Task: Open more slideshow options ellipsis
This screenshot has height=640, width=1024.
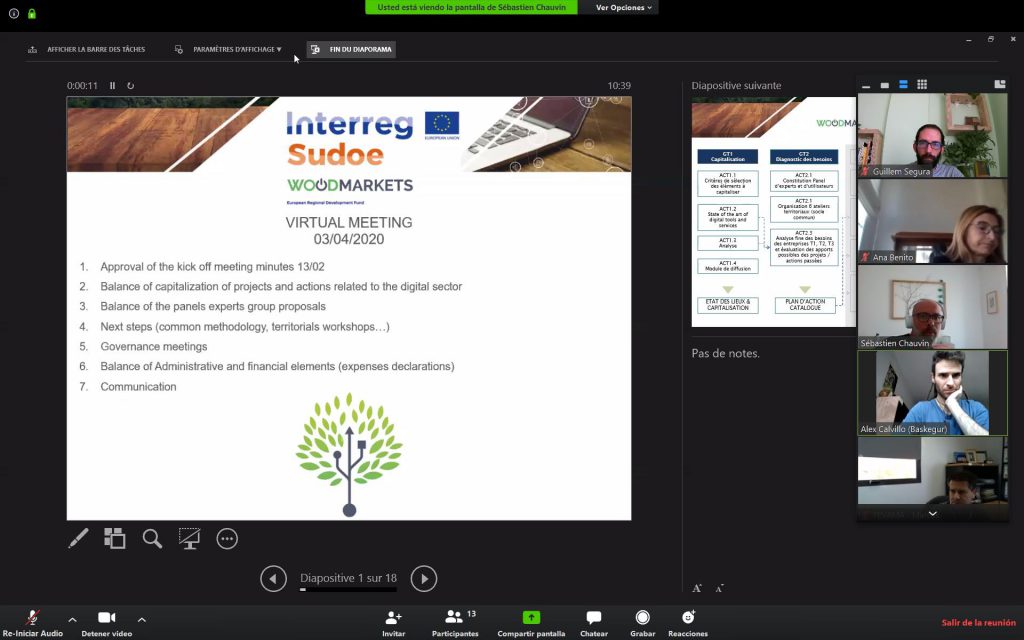Action: pyautogui.click(x=227, y=539)
